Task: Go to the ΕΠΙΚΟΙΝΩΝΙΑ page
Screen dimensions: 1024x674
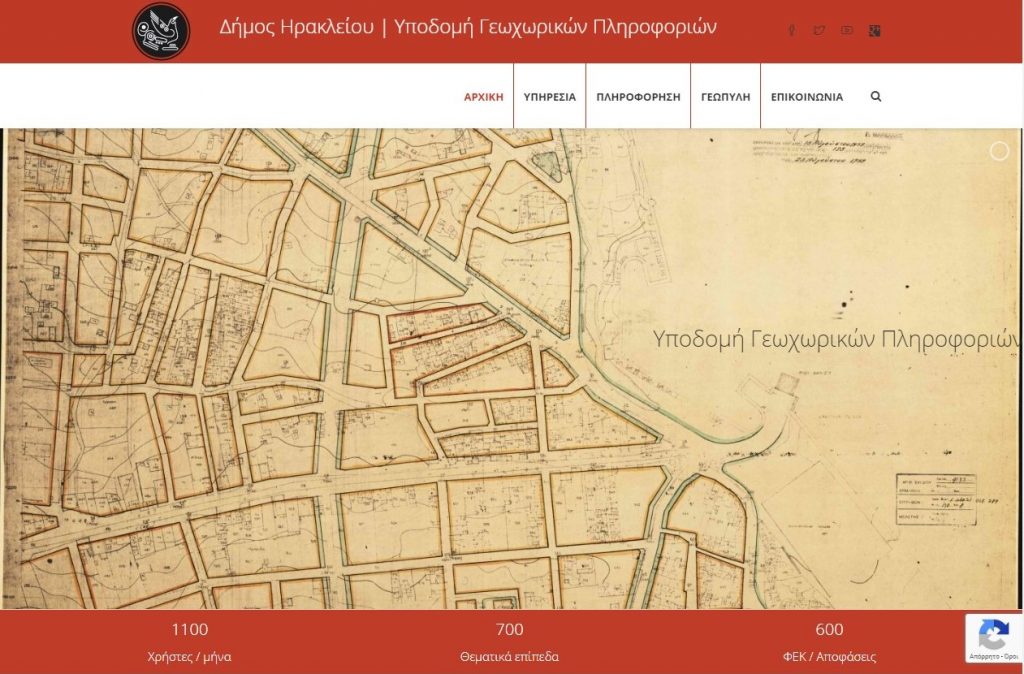Action: pos(807,97)
